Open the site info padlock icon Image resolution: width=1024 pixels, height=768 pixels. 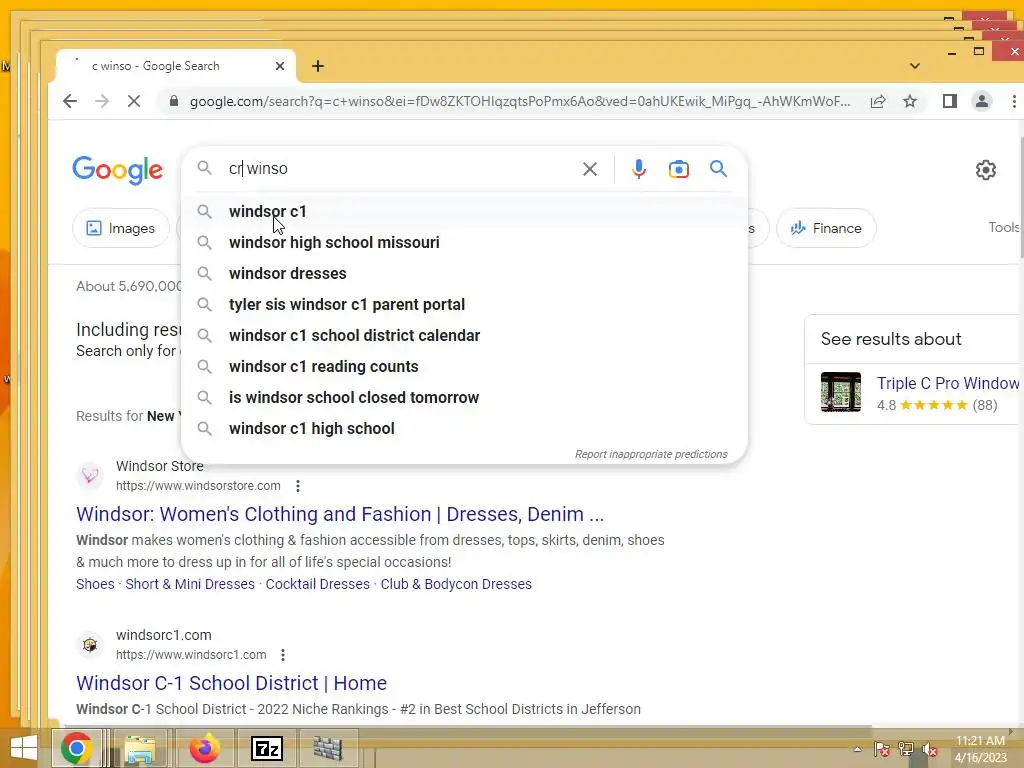click(x=174, y=101)
